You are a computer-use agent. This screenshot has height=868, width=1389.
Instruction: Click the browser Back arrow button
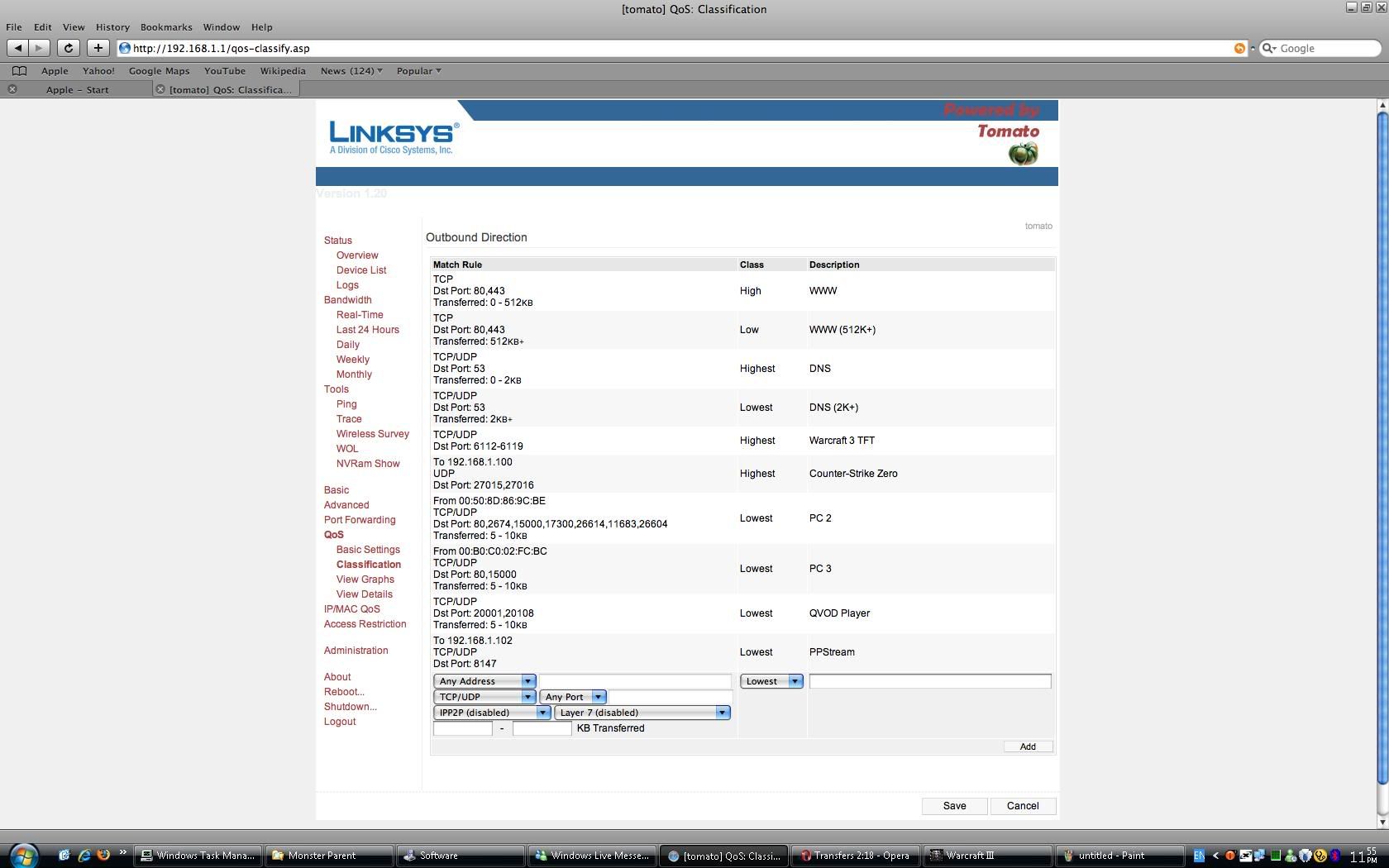17,48
